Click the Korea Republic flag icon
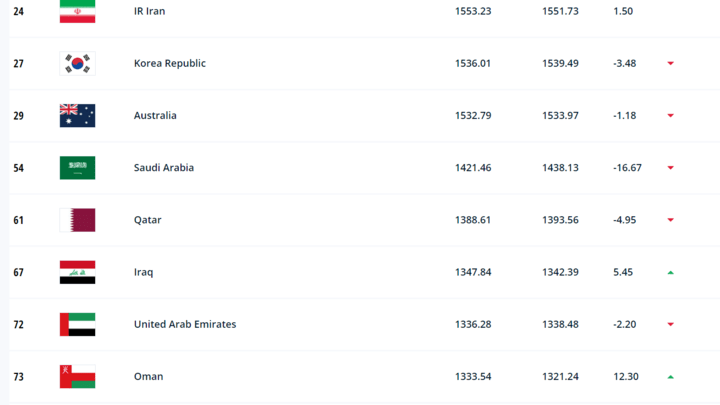720x405 pixels. point(77,63)
